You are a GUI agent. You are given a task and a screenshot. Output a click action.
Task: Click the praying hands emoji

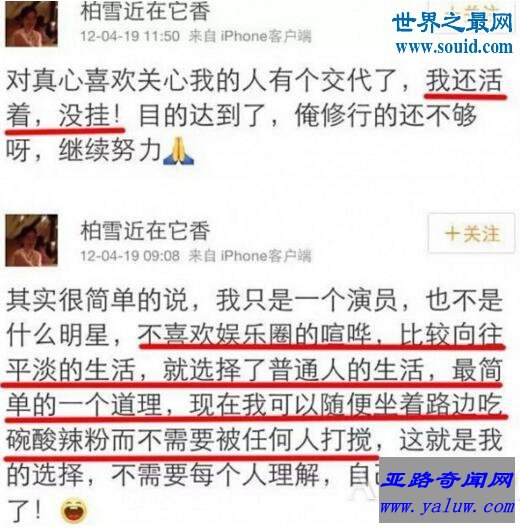(x=178, y=151)
